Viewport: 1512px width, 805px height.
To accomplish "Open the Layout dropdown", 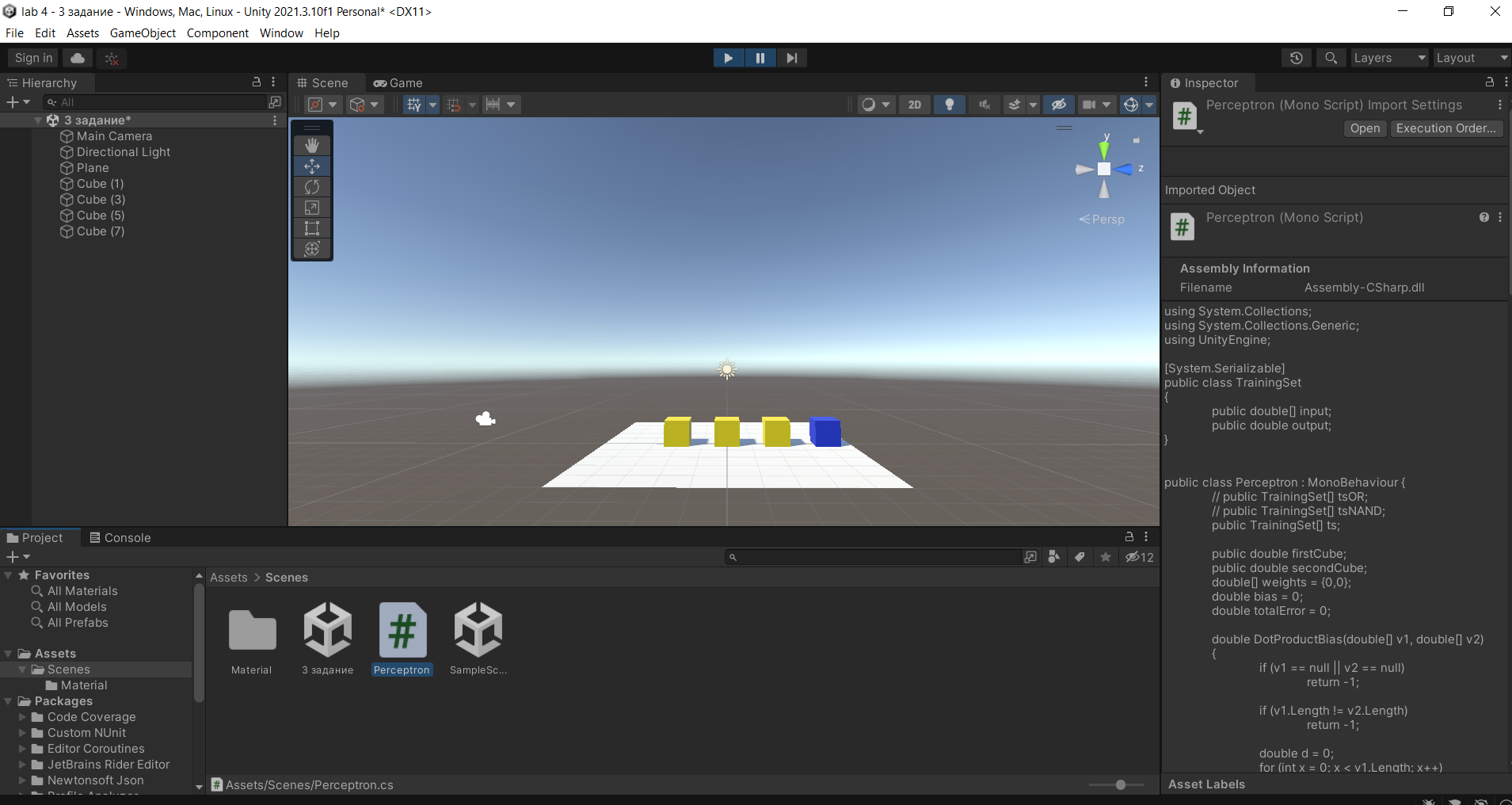I will coord(1472,58).
